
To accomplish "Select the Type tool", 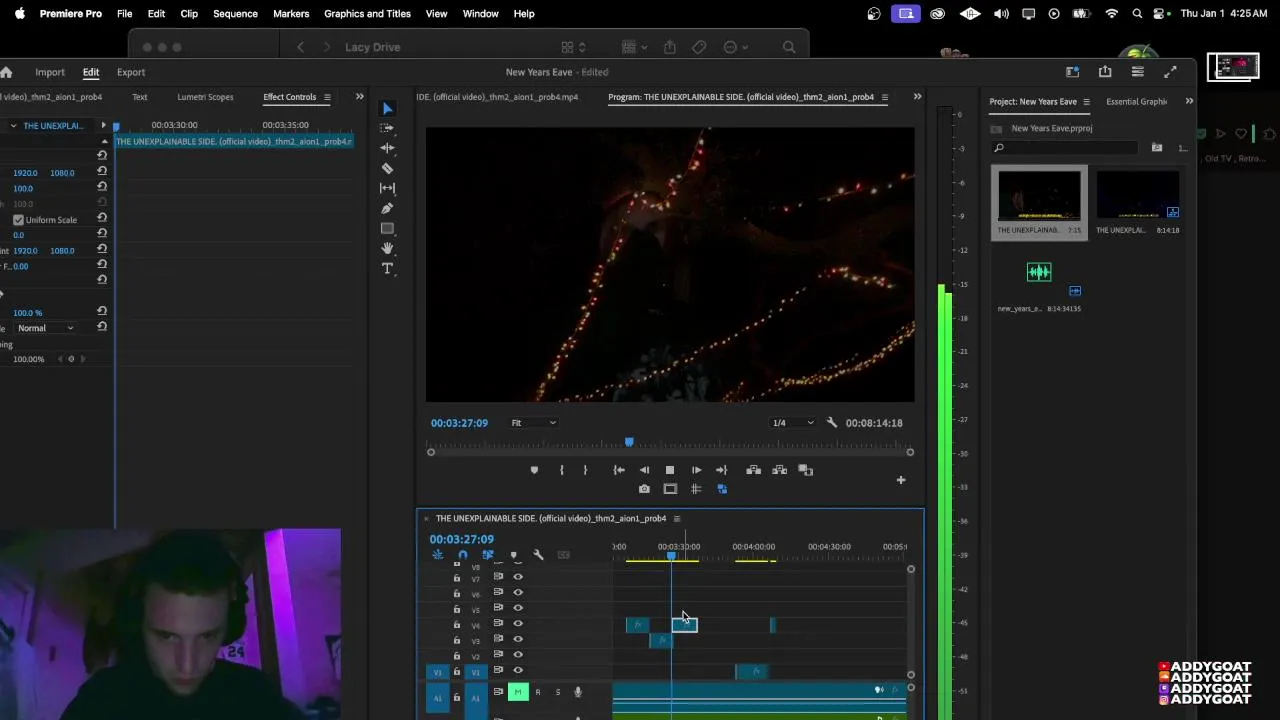I will (388, 268).
